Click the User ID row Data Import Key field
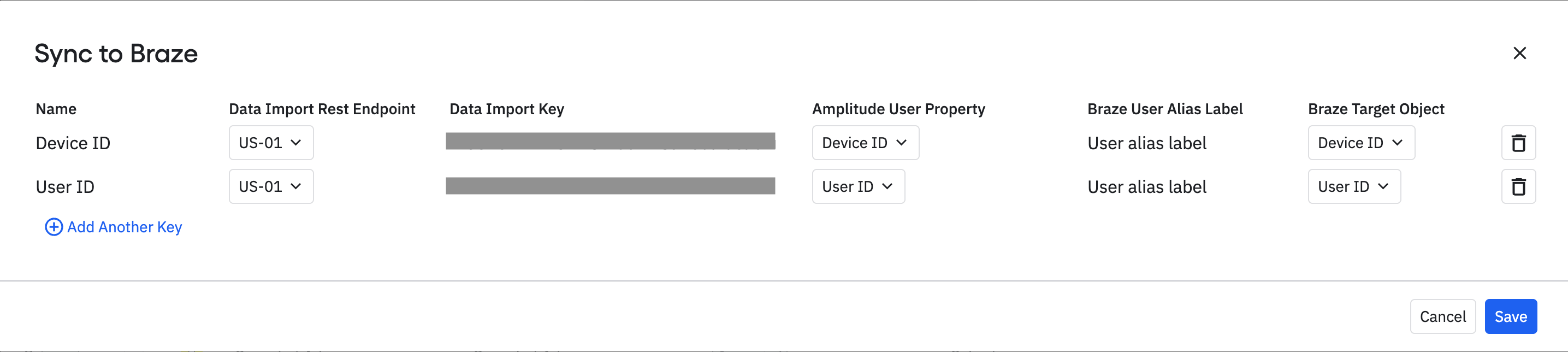Viewport: 1568px width, 352px height. tap(610, 186)
